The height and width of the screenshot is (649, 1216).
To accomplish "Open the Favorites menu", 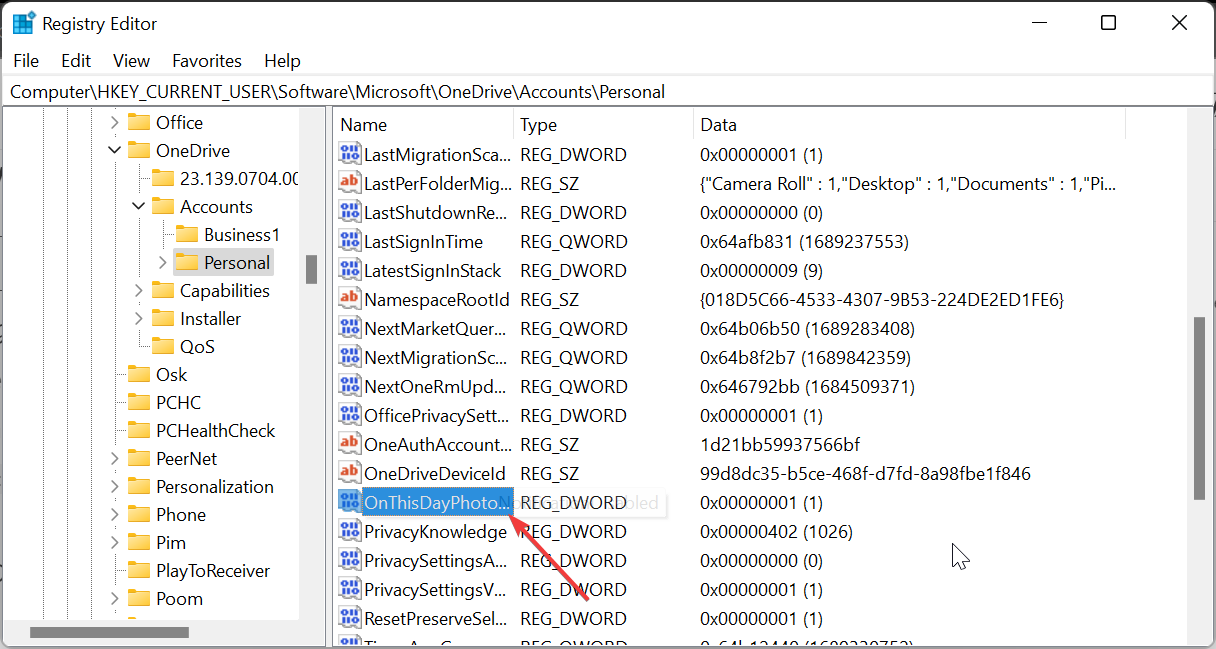I will 207,61.
